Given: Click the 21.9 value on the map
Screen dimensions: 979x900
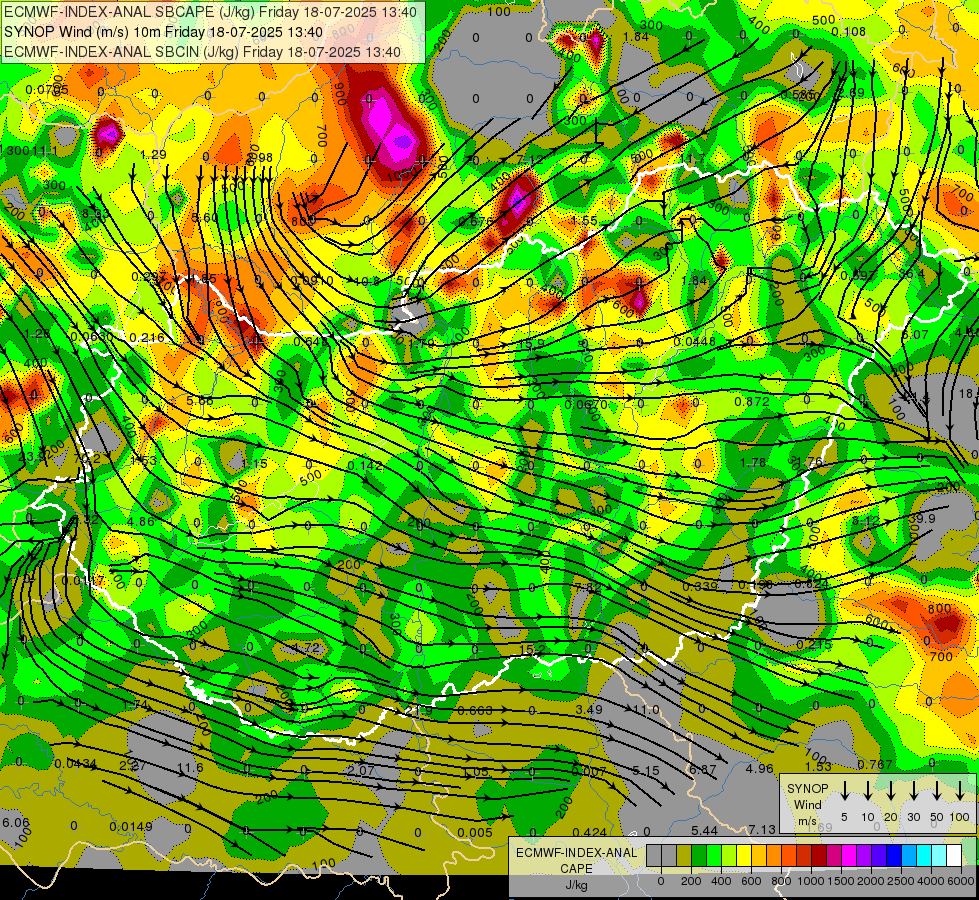Looking at the screenshot, I should pyautogui.click(x=420, y=711).
